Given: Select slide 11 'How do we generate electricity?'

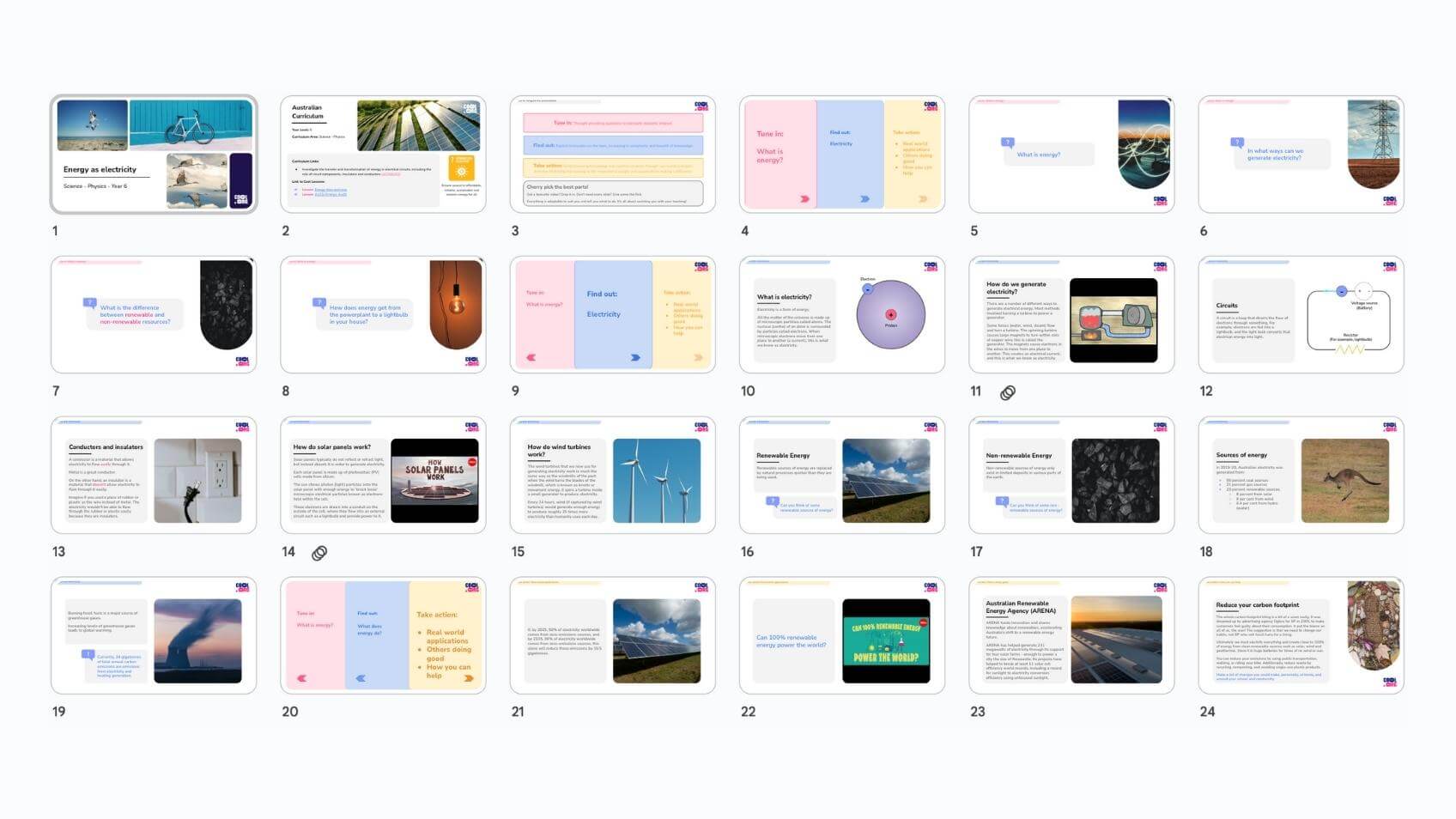Looking at the screenshot, I should point(1071,315).
